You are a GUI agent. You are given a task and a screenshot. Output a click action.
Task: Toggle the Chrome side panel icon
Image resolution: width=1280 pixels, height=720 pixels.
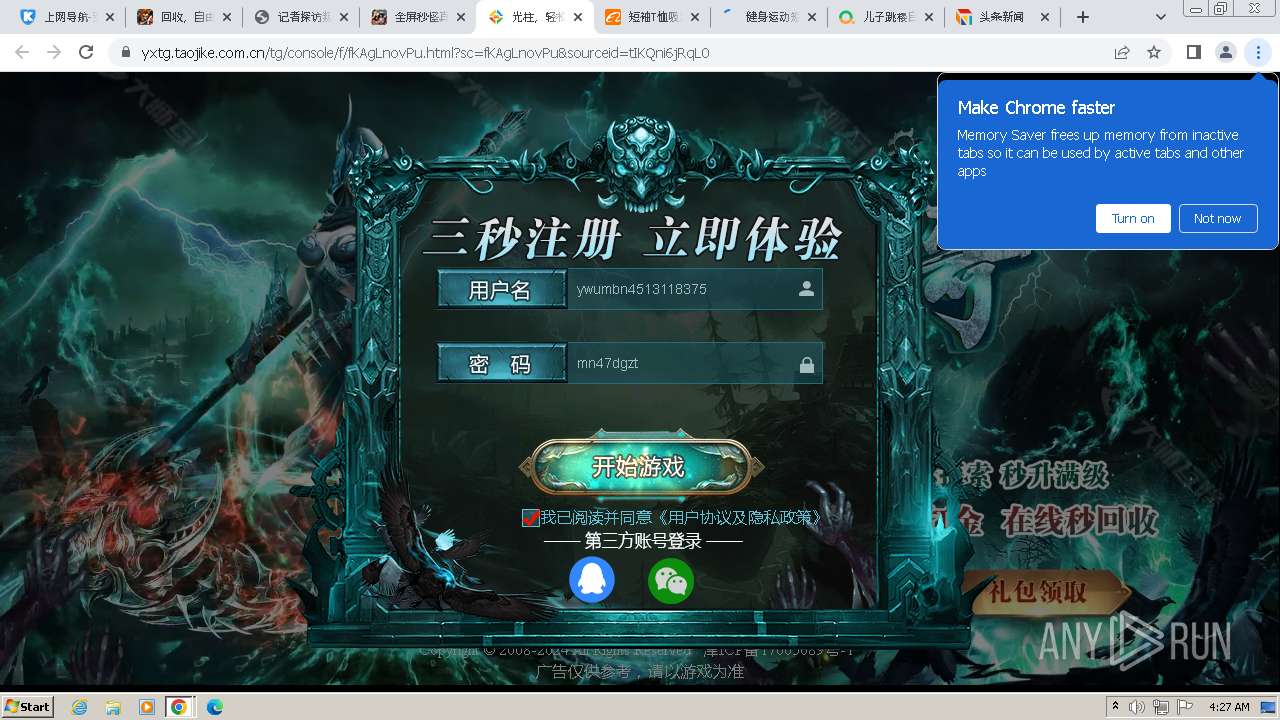1193,52
